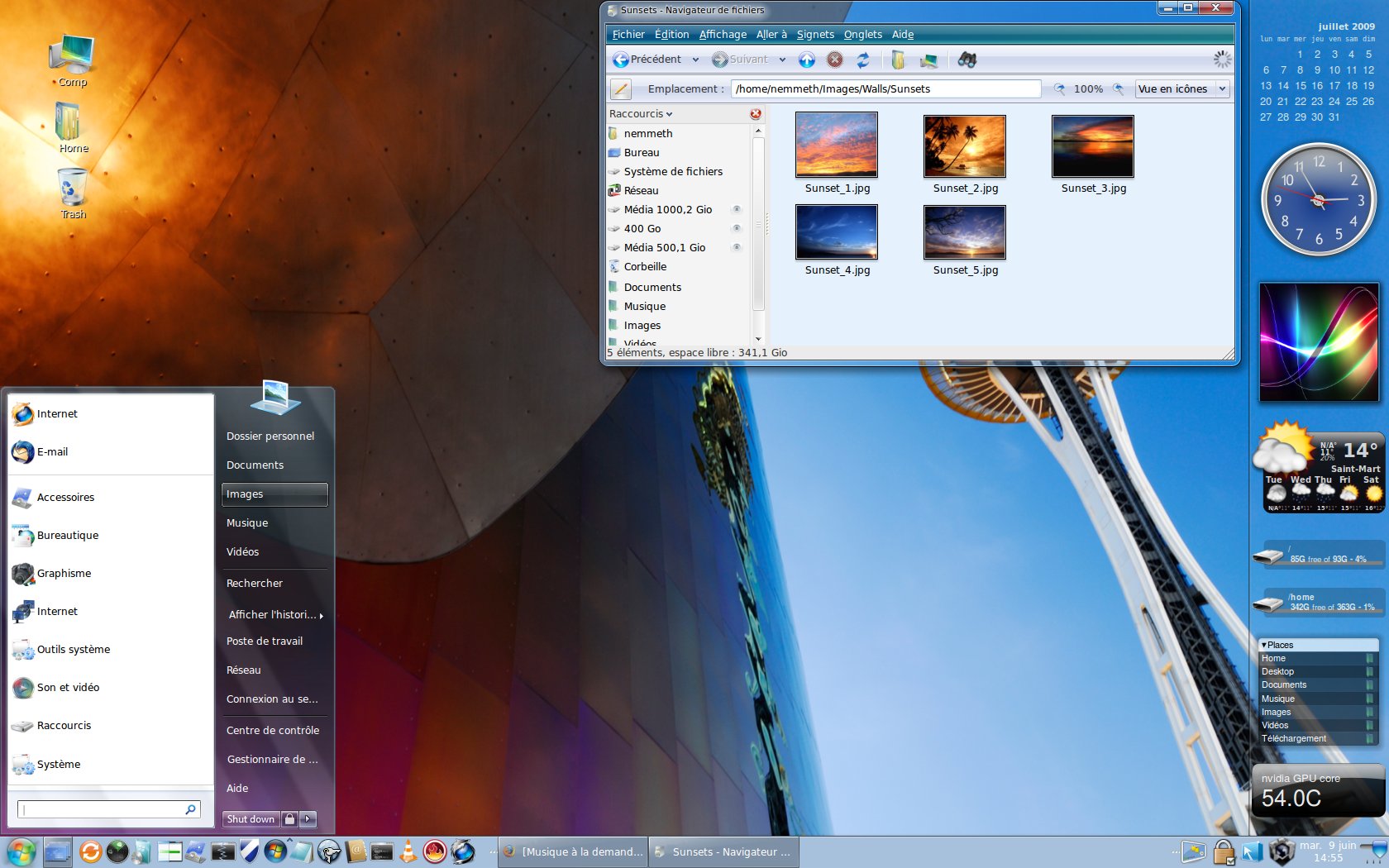Open Précédent history dropdown arrow
The width and height of the screenshot is (1389, 868).
[695, 60]
